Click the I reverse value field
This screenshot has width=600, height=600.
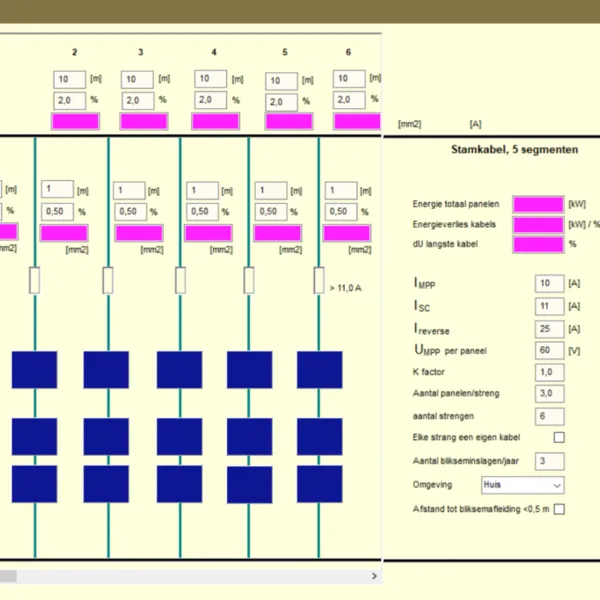[550, 328]
